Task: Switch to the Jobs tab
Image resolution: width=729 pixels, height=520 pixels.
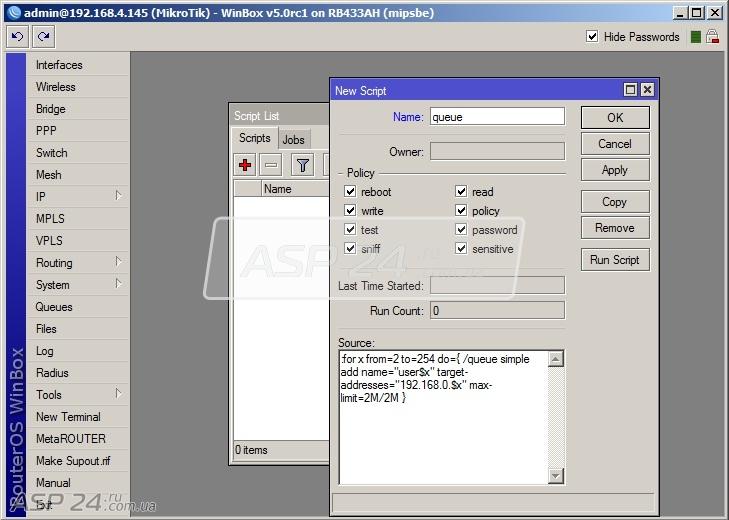Action: click(x=294, y=139)
